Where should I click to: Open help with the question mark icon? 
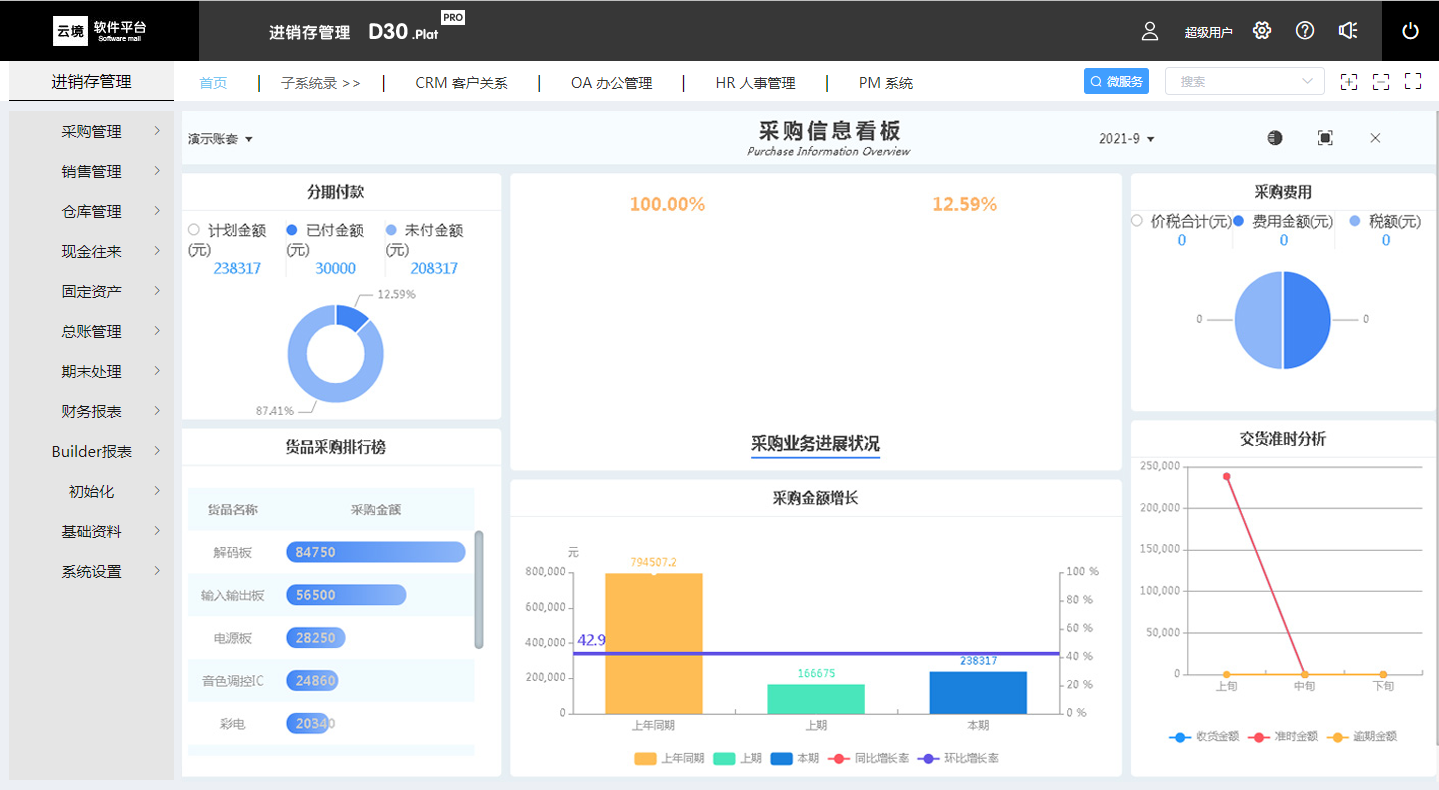click(x=1305, y=31)
